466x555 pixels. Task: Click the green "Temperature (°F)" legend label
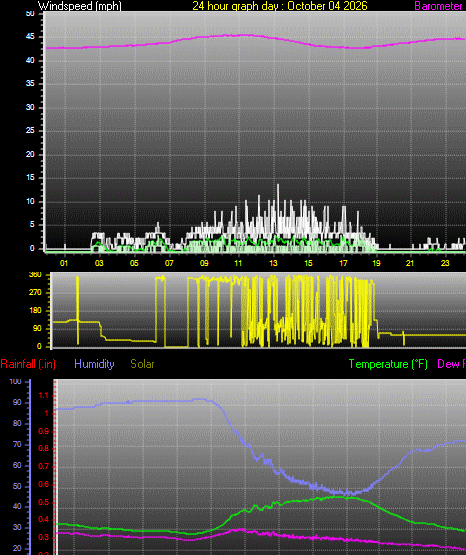coord(388,364)
